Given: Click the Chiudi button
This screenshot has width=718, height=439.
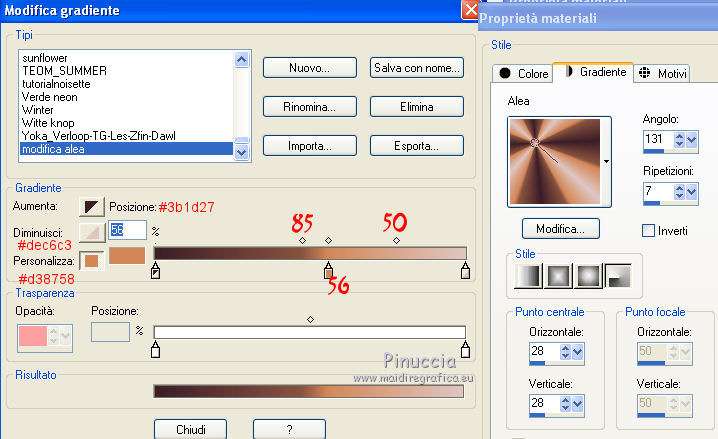Looking at the screenshot, I should 190,429.
